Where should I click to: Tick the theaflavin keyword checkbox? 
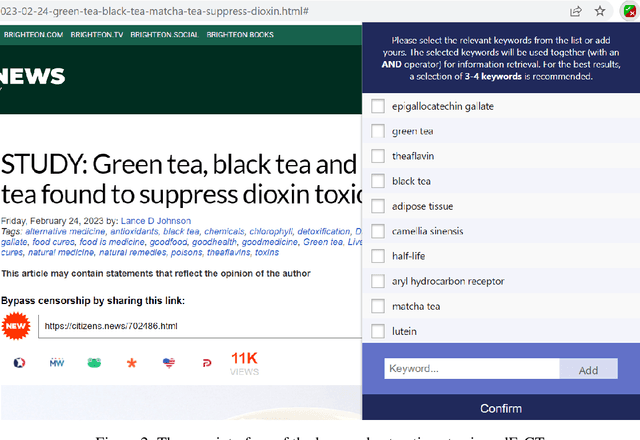coord(378,156)
